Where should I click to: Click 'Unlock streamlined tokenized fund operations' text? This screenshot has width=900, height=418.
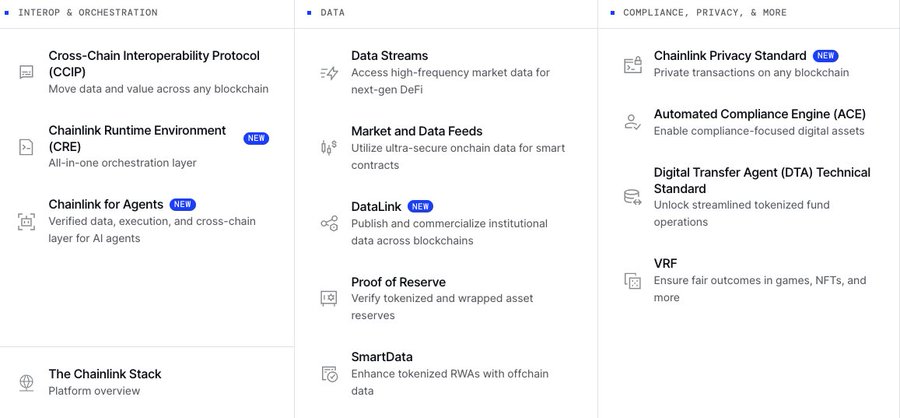tap(742, 214)
